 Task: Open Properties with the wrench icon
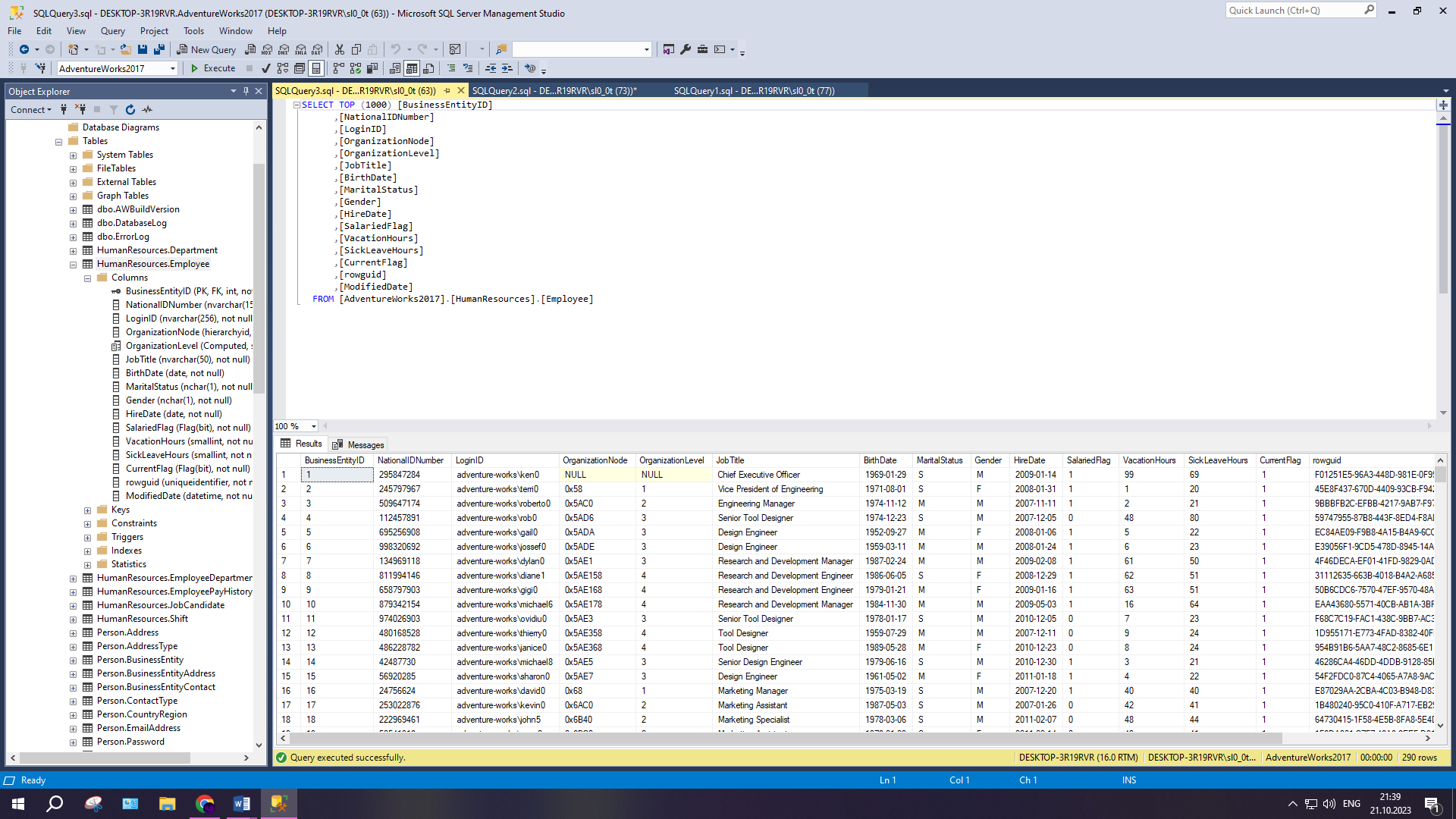coord(686,49)
